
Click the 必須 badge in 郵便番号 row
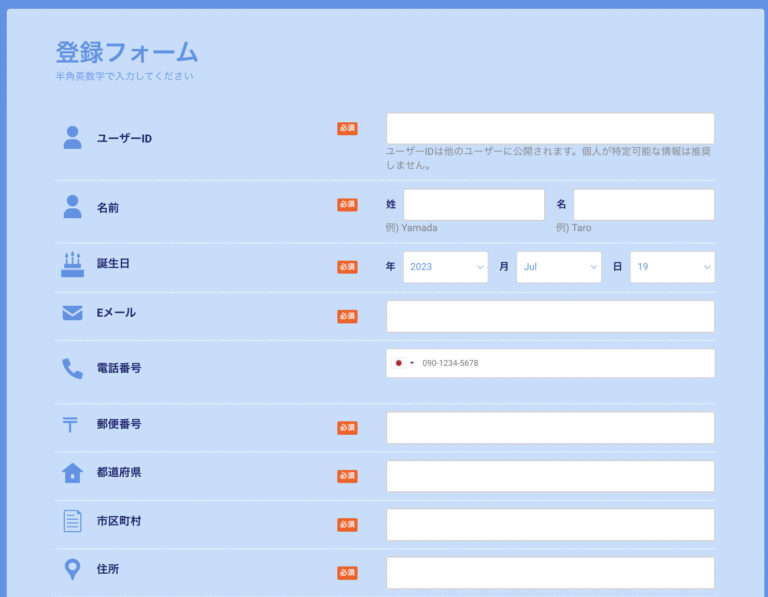347,428
